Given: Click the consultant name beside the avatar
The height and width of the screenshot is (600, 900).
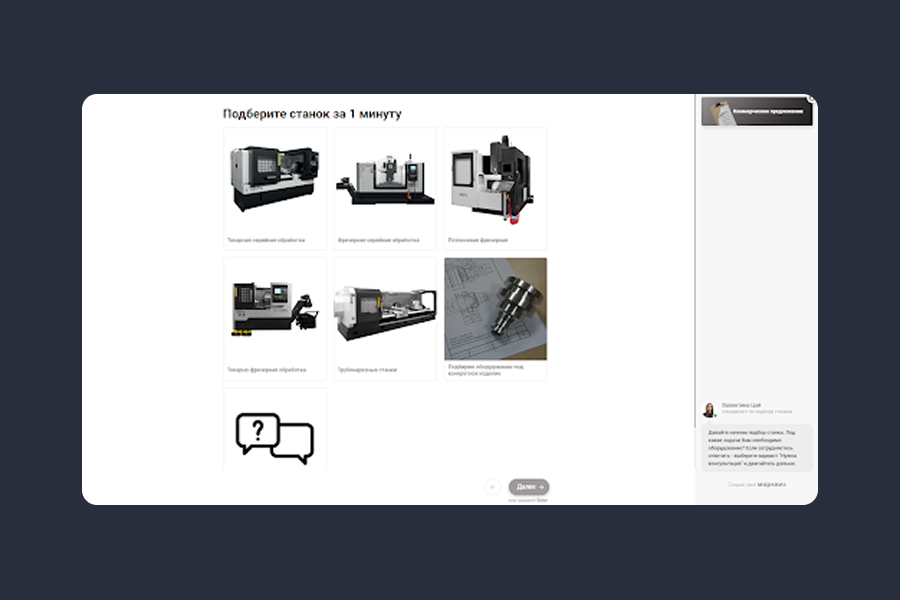Looking at the screenshot, I should 742,405.
